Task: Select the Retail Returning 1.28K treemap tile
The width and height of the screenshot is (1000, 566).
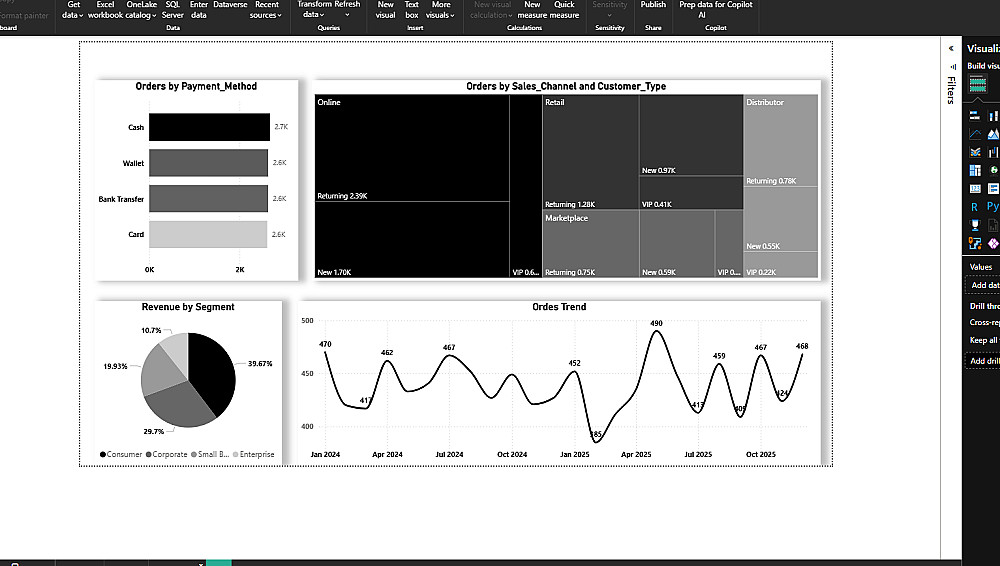Action: tap(591, 153)
